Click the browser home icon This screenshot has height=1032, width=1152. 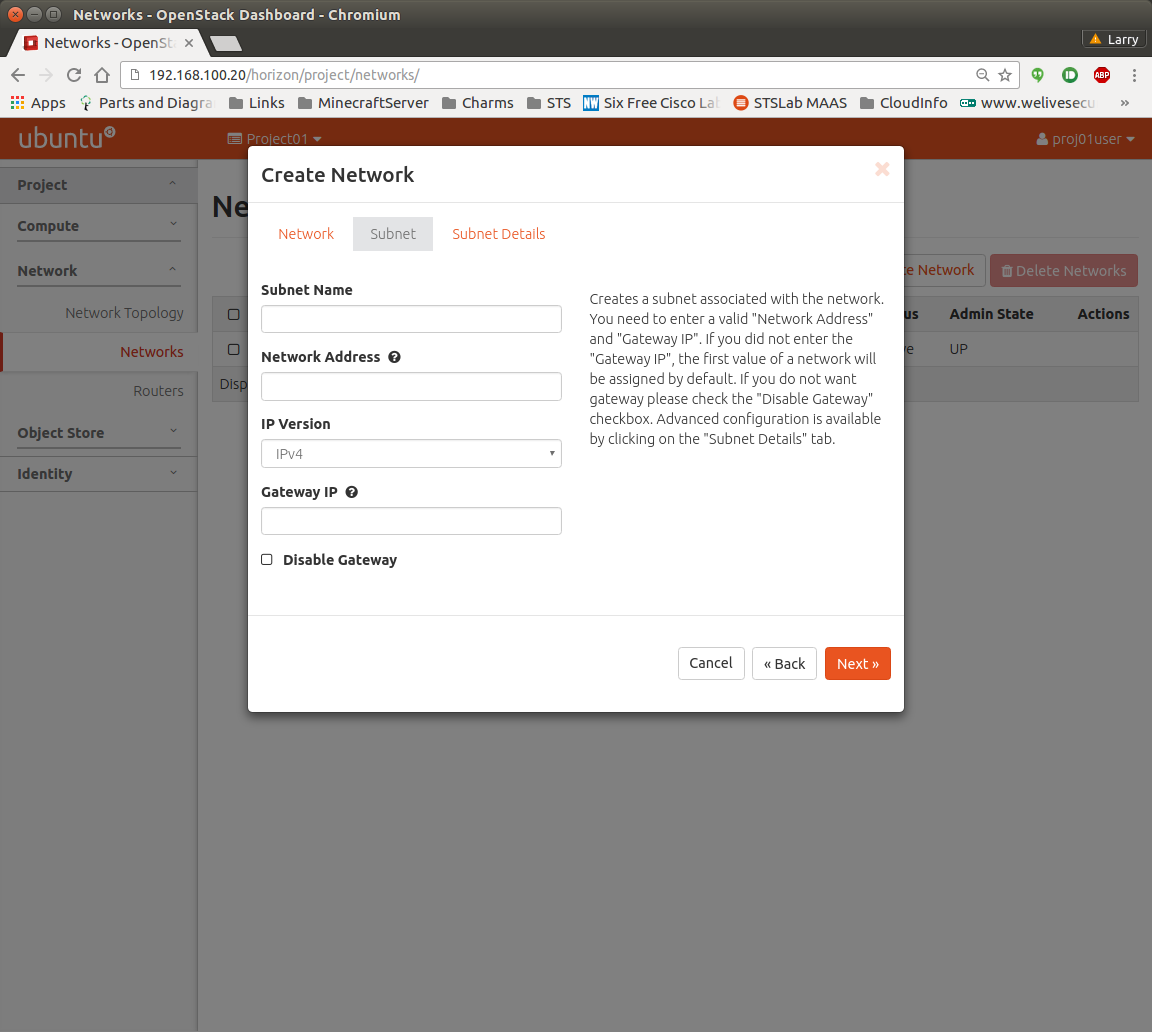click(101, 75)
